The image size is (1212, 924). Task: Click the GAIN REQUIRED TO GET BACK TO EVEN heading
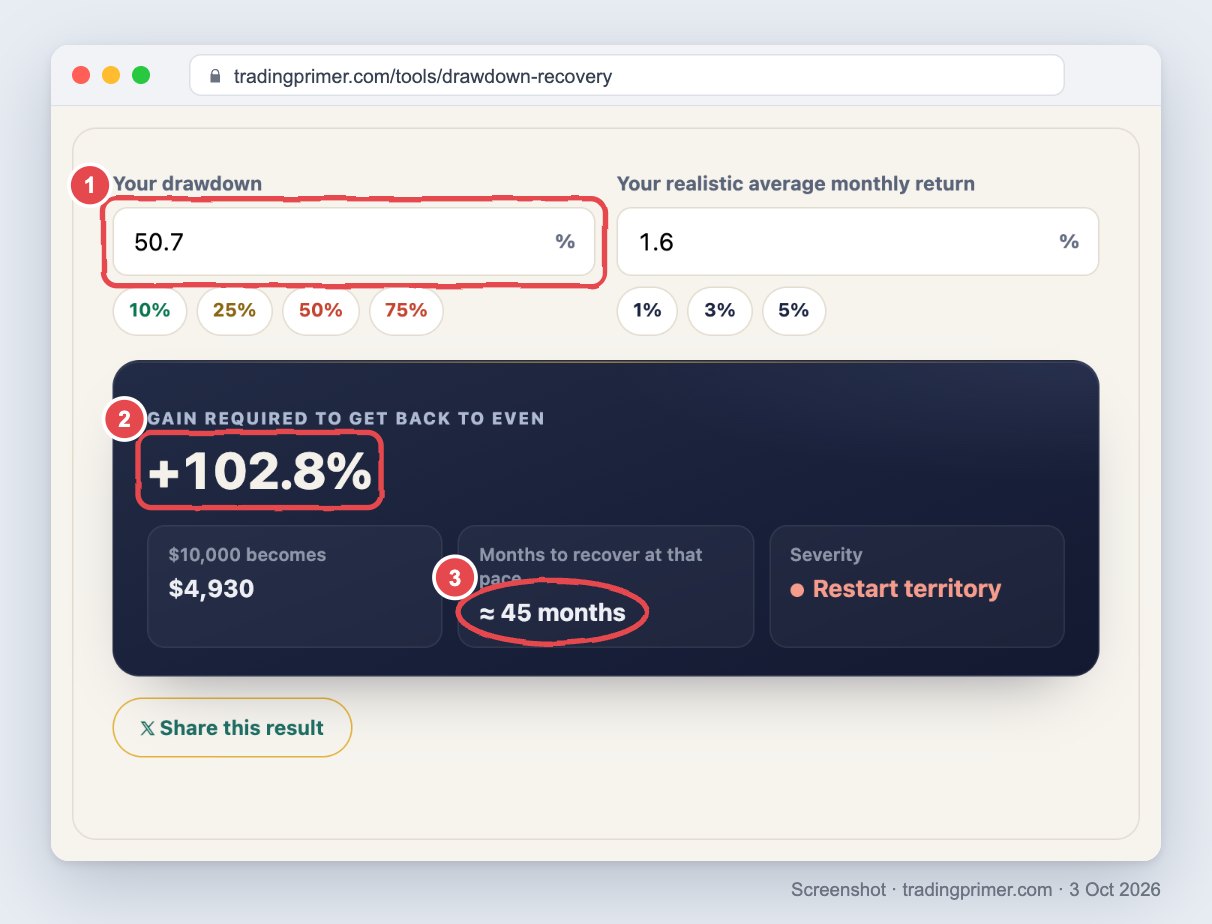(x=346, y=418)
